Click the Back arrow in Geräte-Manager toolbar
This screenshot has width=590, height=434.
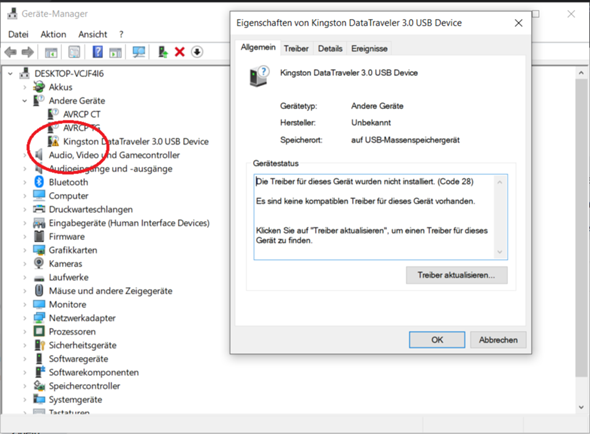(x=11, y=52)
